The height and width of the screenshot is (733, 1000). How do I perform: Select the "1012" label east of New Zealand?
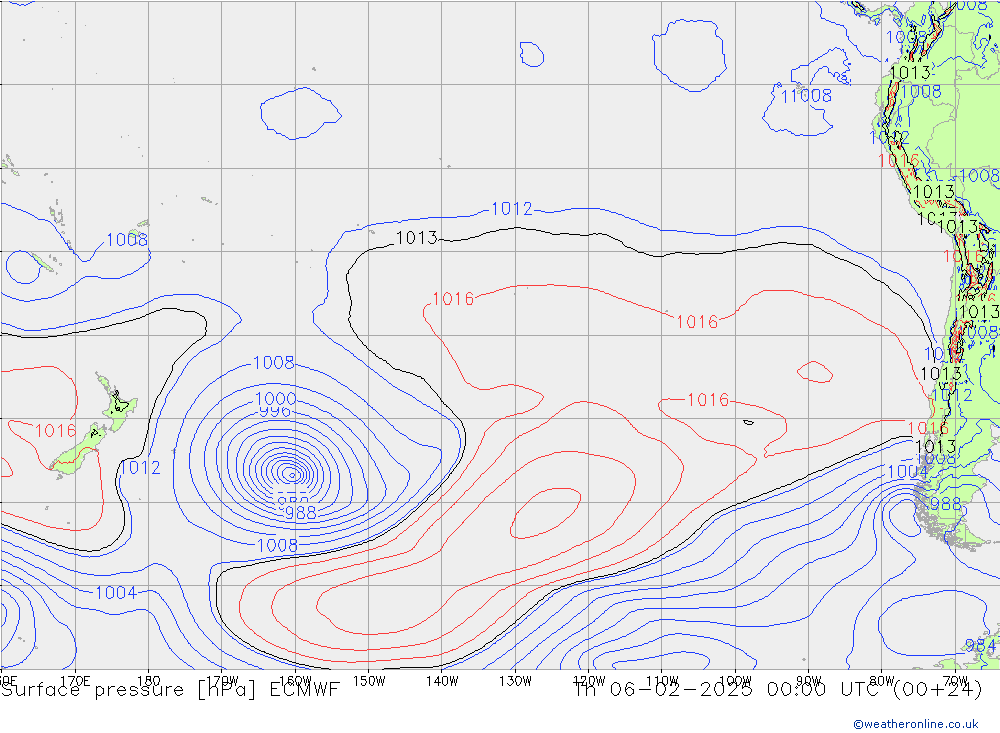click(x=140, y=468)
